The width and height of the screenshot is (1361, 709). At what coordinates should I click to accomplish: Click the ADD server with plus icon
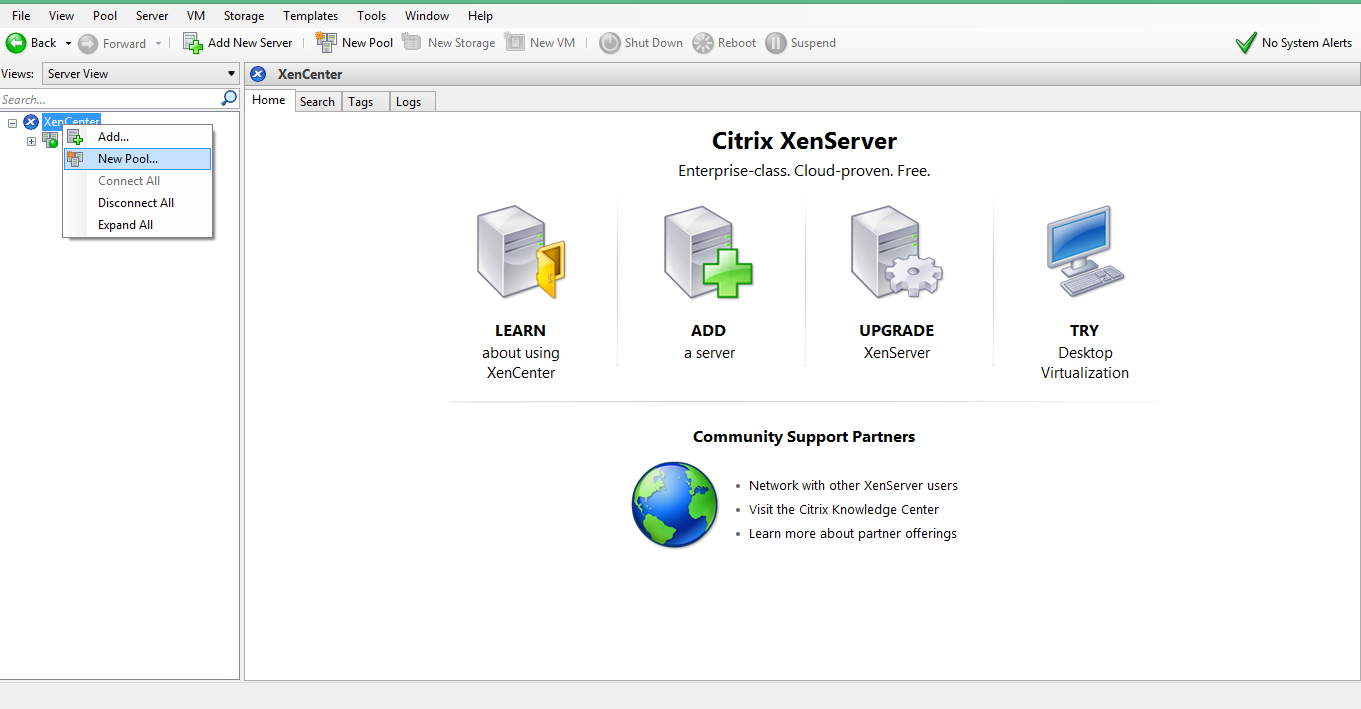(x=708, y=252)
